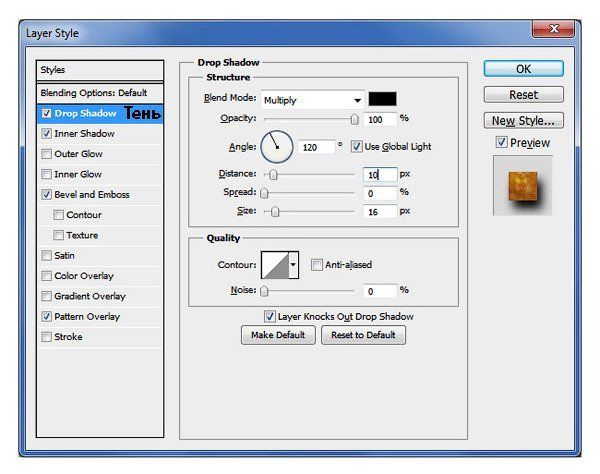The height and width of the screenshot is (474, 600).
Task: Click the Noise slider handle
Action: click(264, 291)
